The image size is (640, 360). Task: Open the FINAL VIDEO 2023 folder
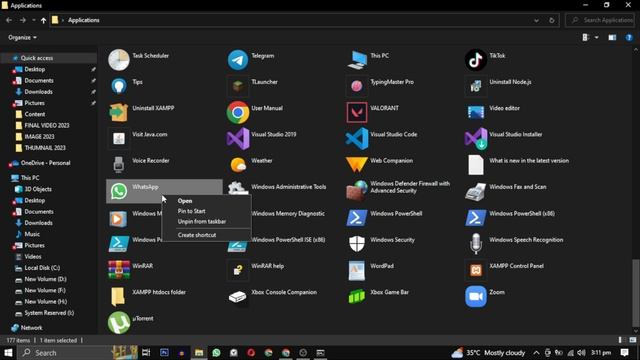[47, 125]
